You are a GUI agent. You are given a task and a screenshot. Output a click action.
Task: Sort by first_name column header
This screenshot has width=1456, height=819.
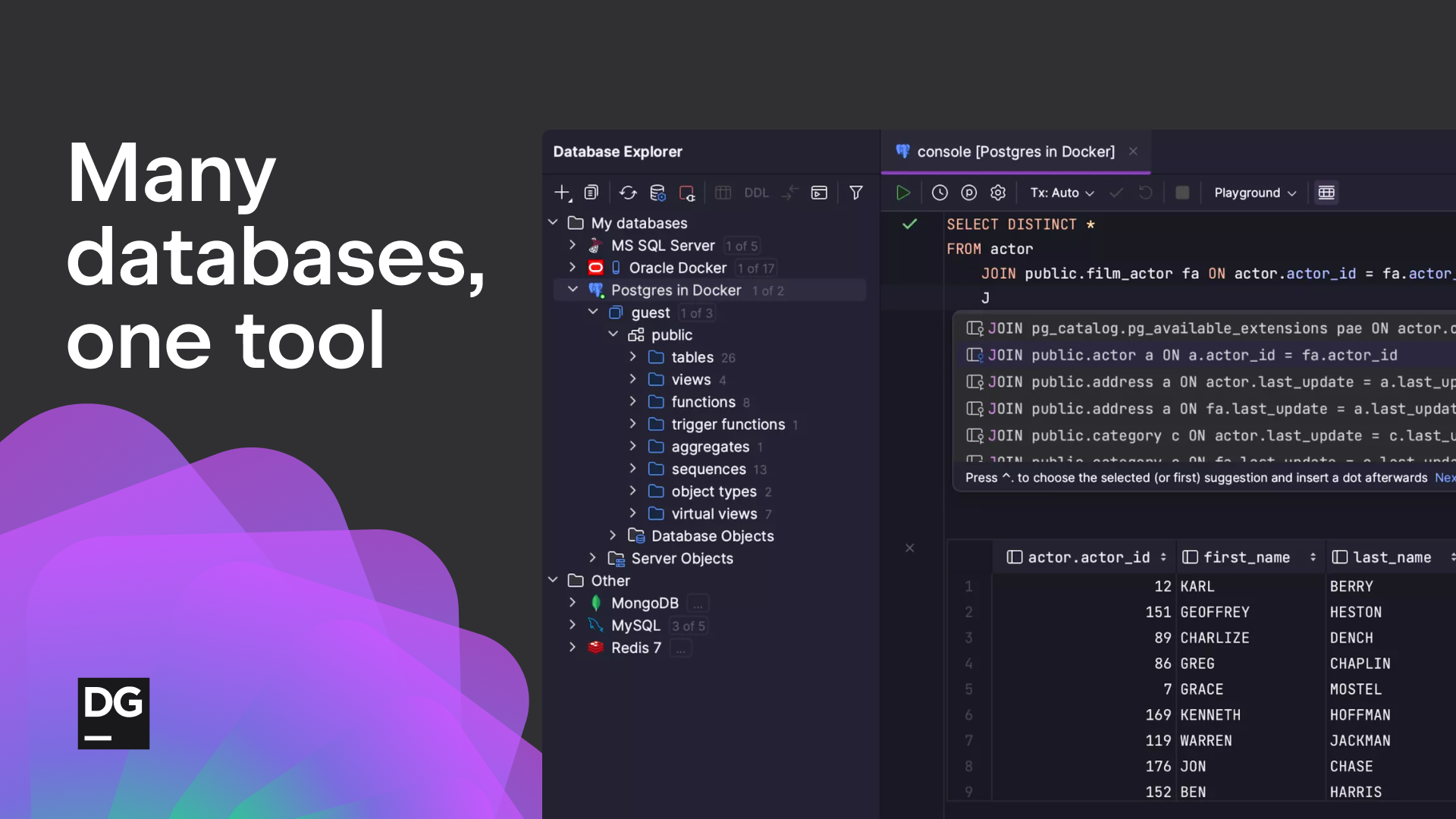(x=1247, y=557)
